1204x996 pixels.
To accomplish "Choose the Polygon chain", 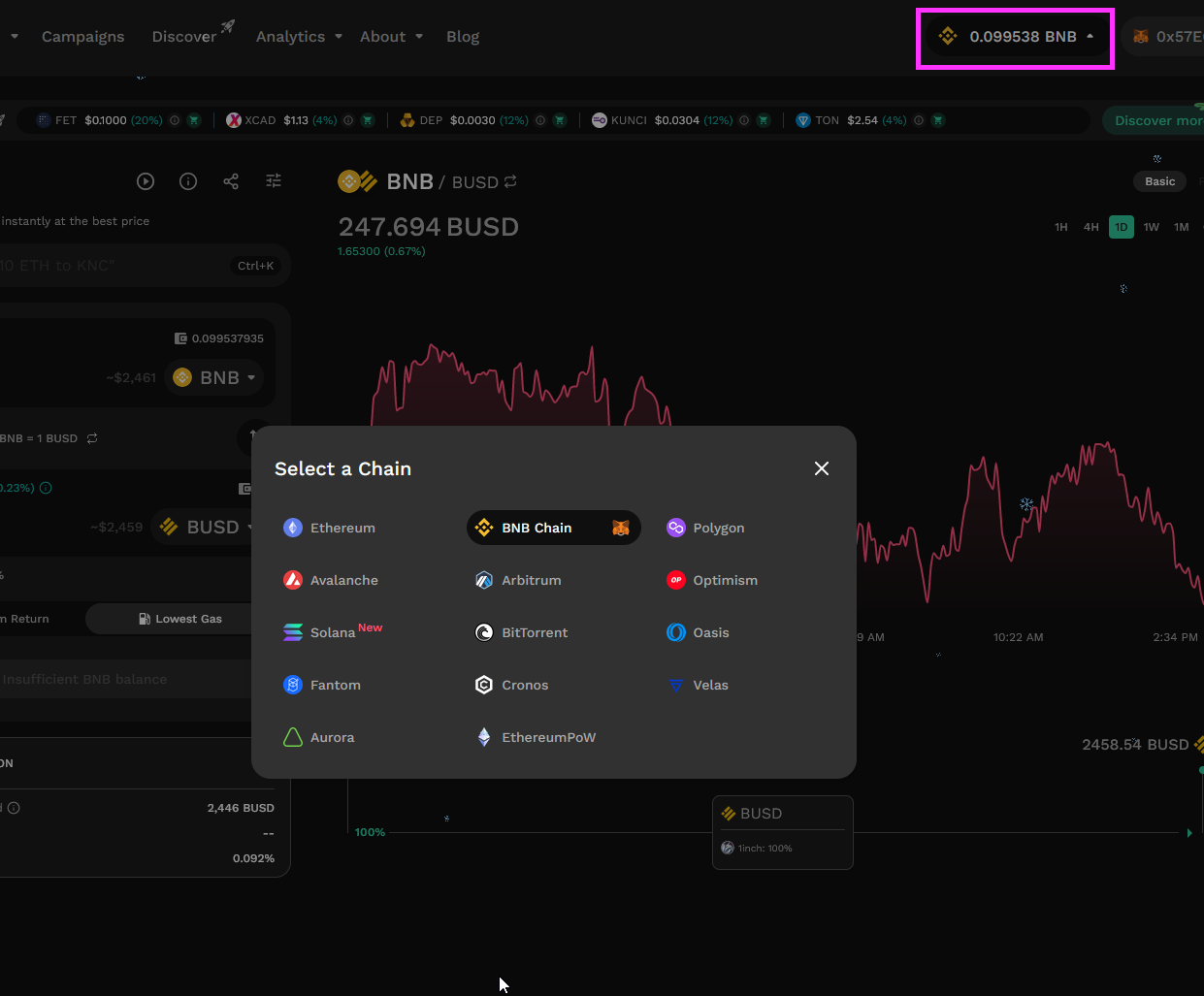I will (x=706, y=528).
